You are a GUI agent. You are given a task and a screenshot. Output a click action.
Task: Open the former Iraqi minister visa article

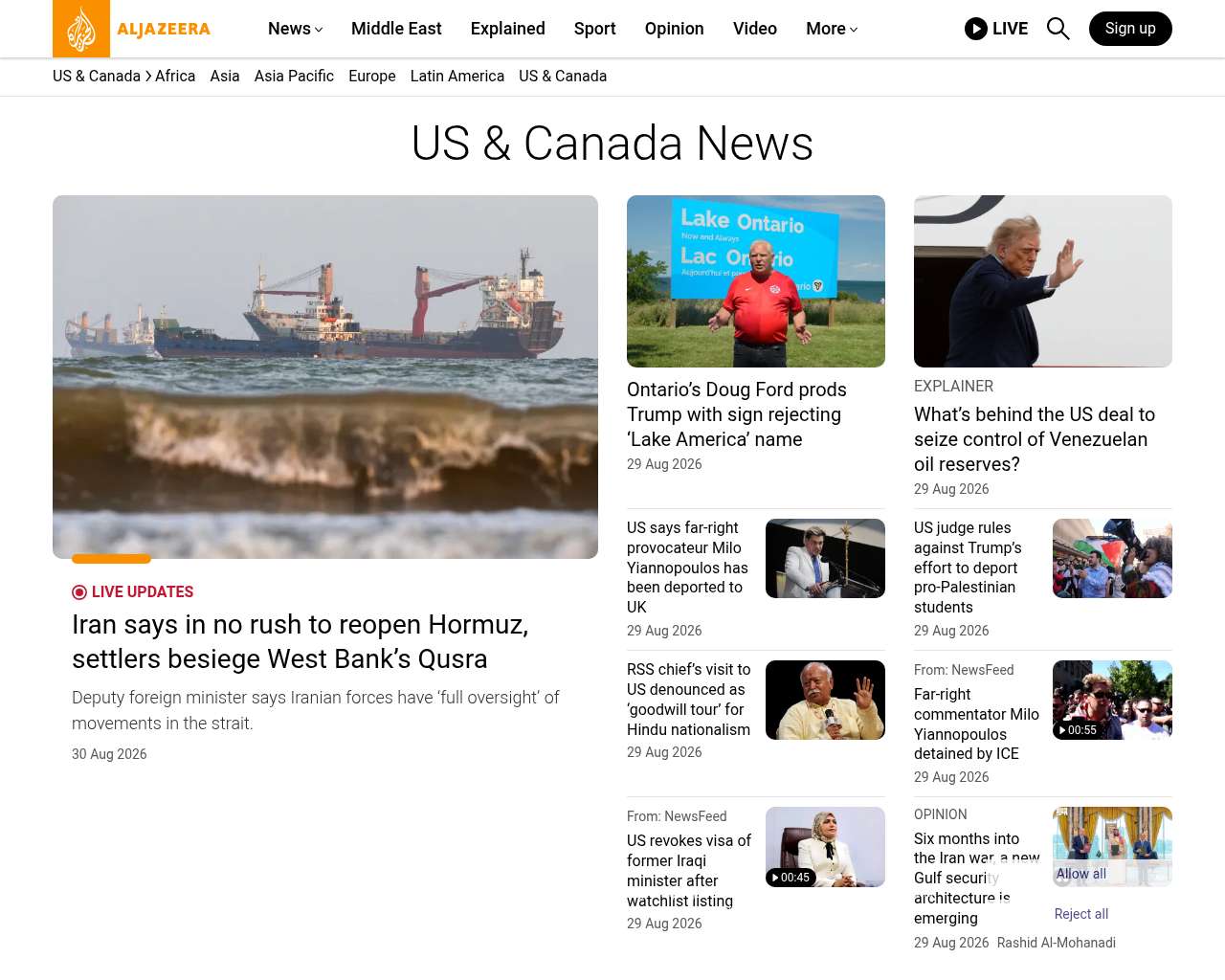click(x=689, y=871)
